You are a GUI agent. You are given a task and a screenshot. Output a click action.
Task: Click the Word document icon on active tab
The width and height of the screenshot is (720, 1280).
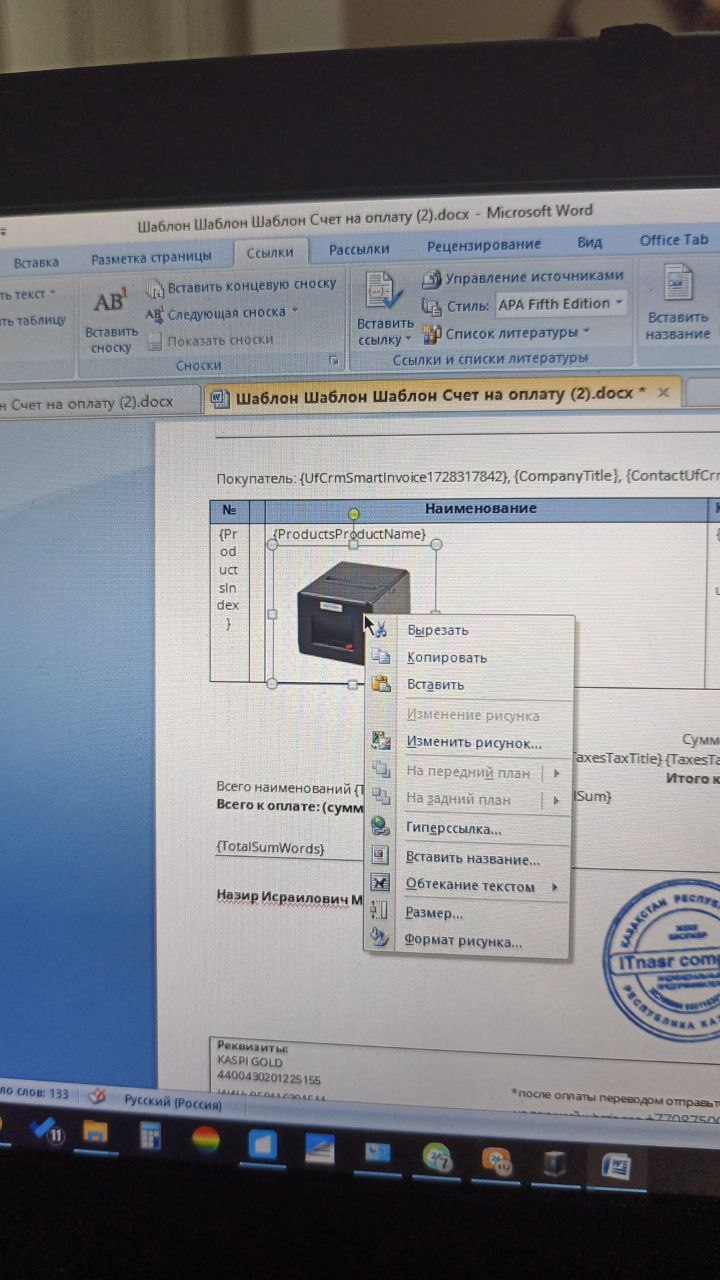point(219,397)
